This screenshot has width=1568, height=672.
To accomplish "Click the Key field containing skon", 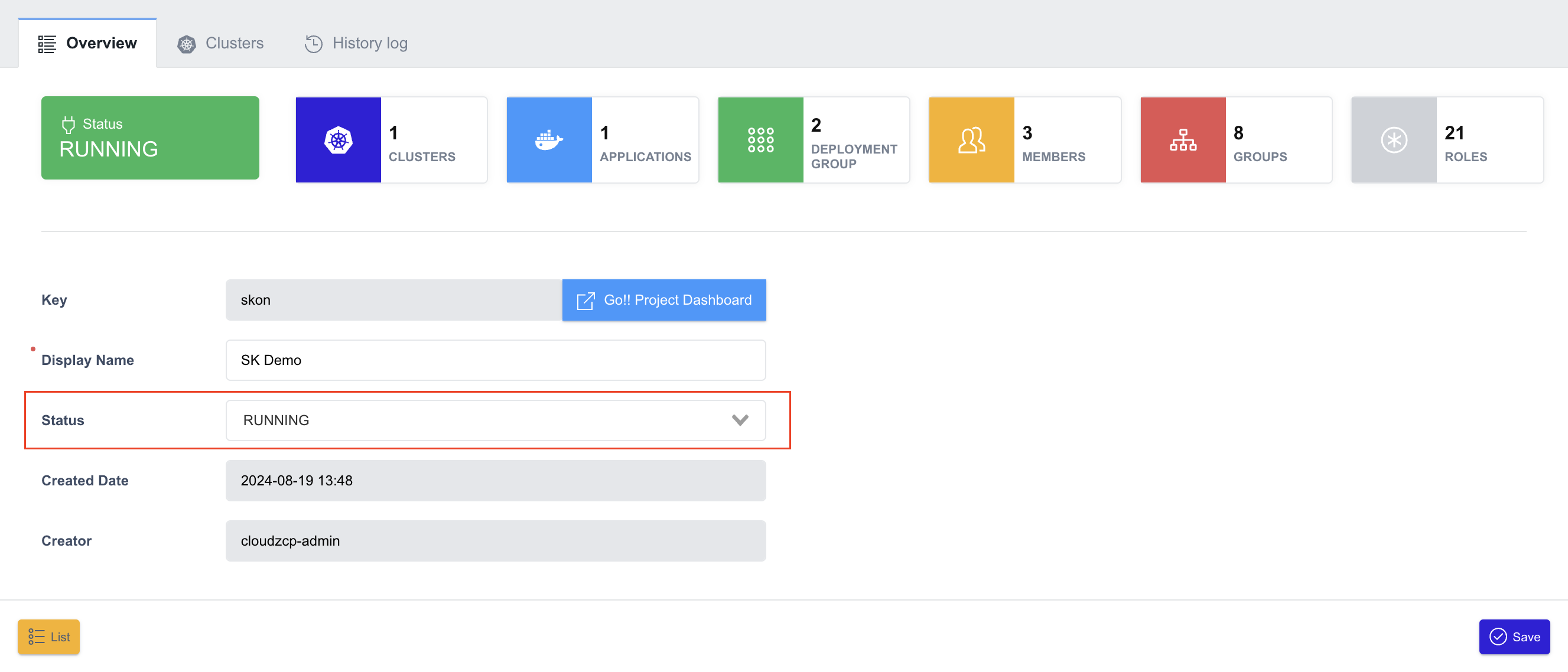I will pyautogui.click(x=394, y=300).
